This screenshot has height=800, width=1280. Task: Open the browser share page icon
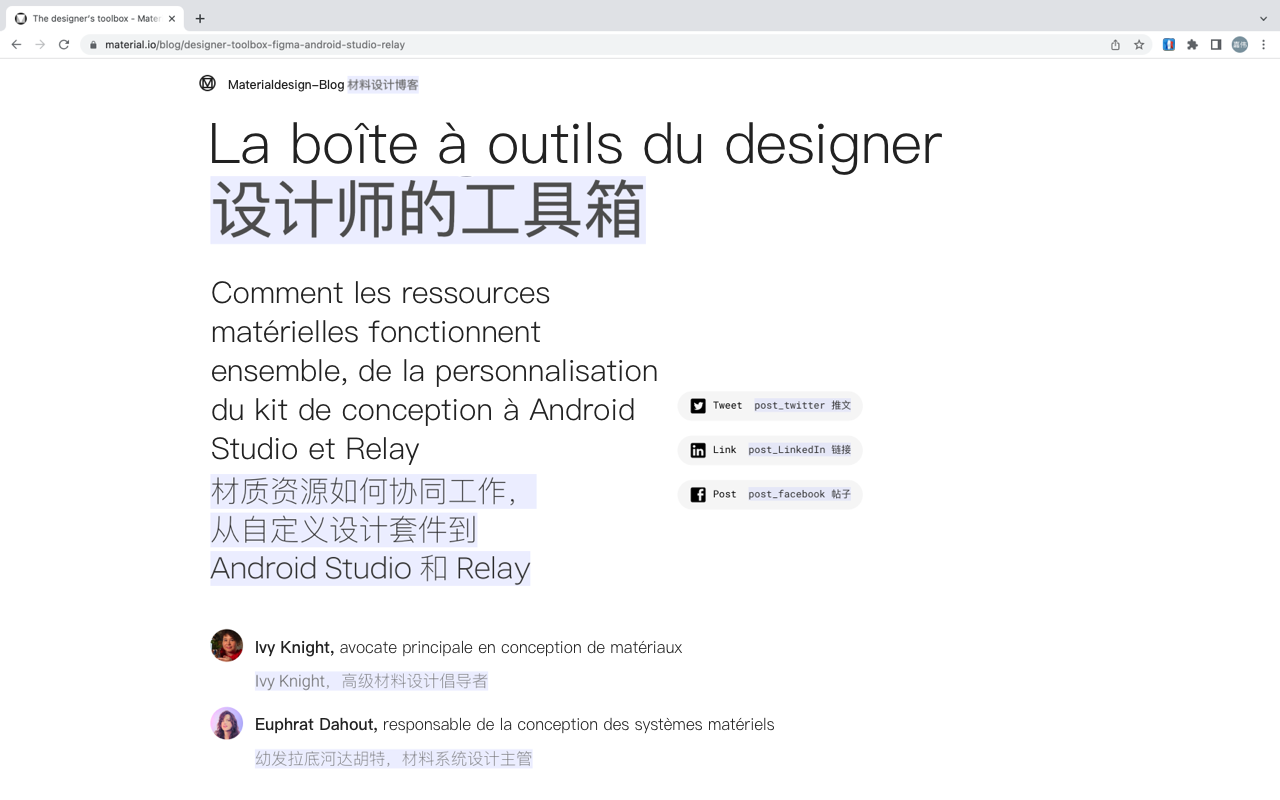click(1115, 45)
